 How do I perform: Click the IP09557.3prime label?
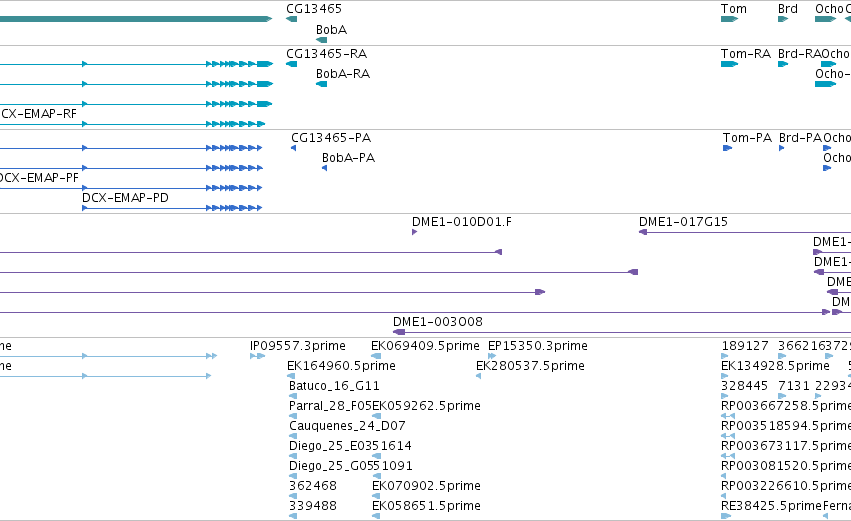pos(297,346)
